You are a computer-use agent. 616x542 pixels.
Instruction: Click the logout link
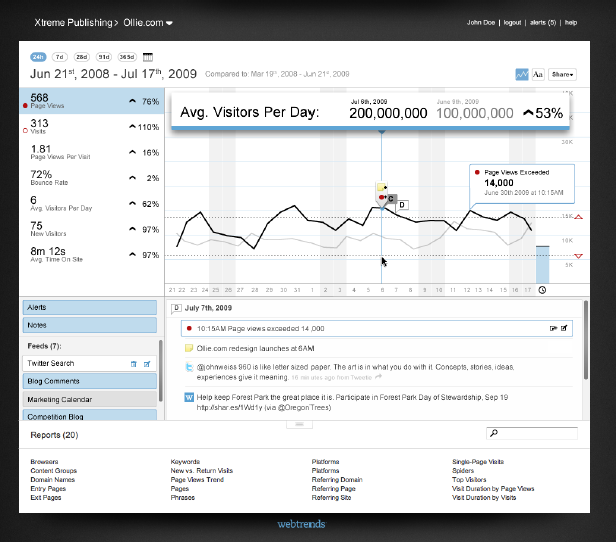[x=512, y=23]
